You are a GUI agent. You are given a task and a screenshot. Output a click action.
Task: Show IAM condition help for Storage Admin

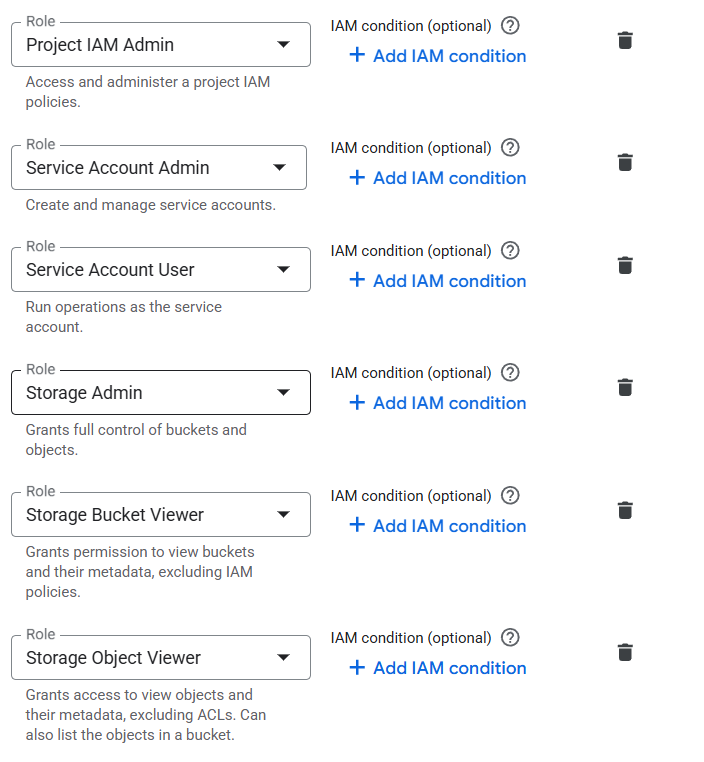click(510, 373)
